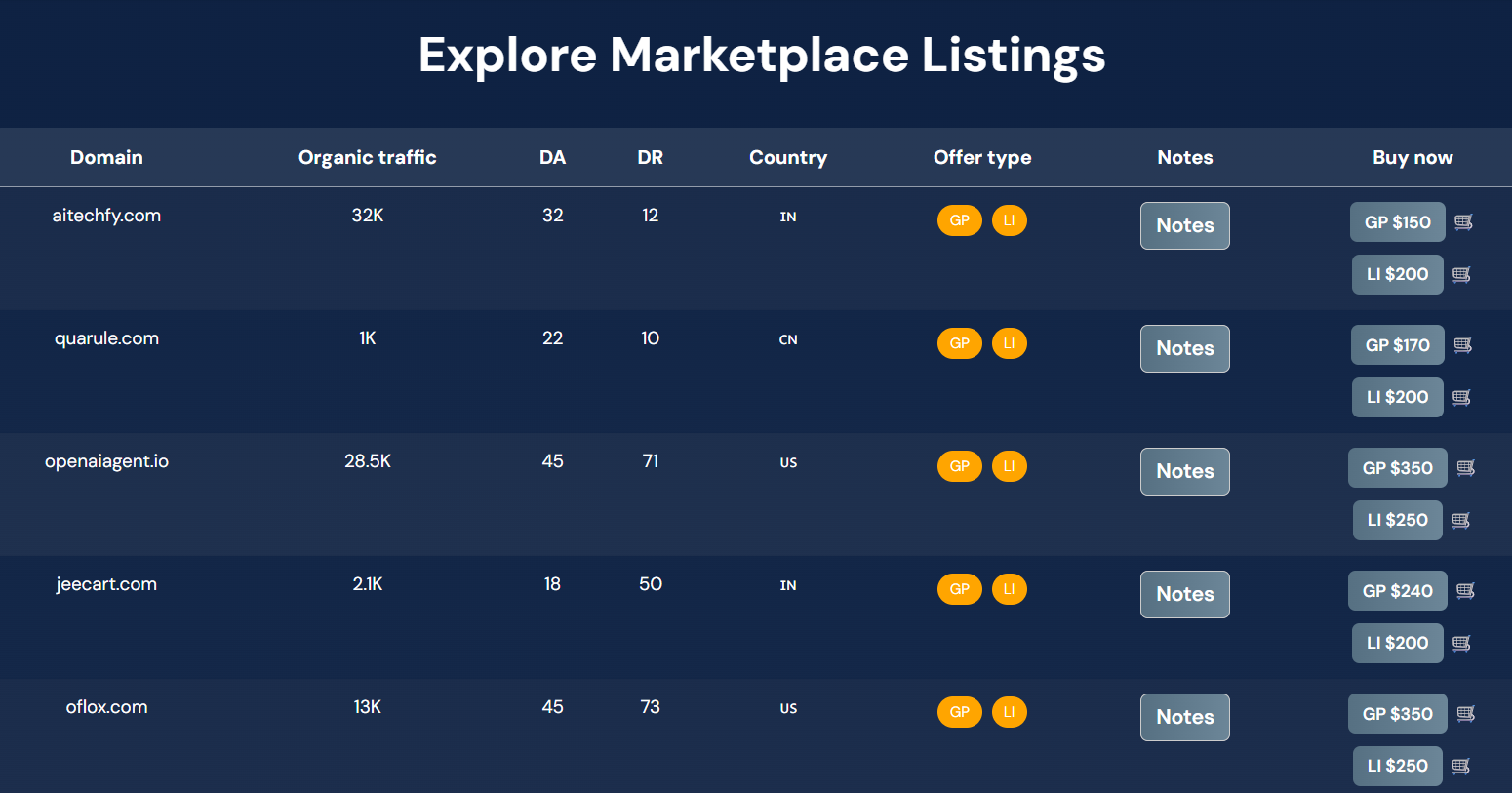
Task: Click GP offer badge in openaiagent.io row
Action: (960, 466)
